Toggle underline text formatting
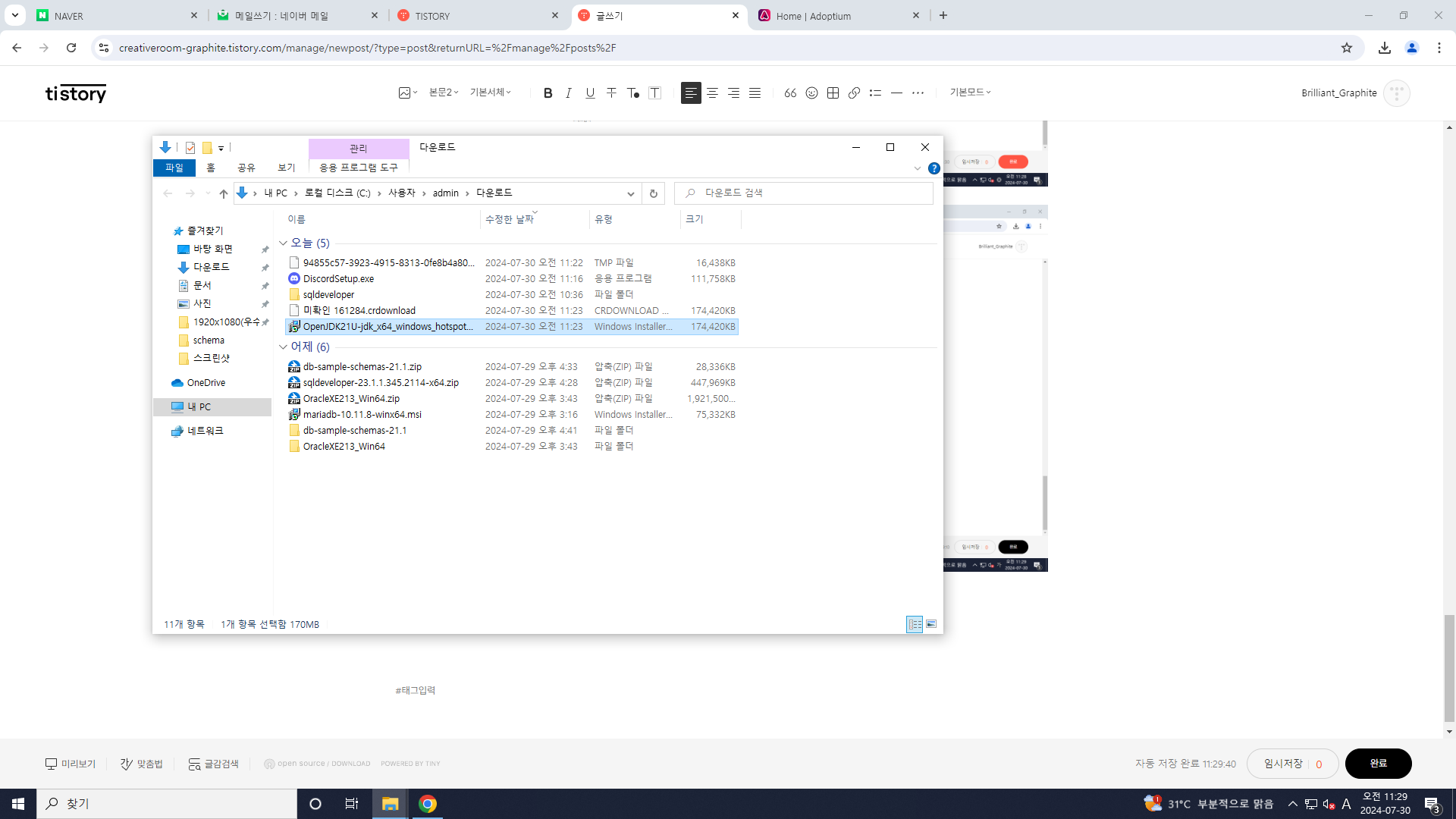The height and width of the screenshot is (819, 1456). (x=590, y=93)
